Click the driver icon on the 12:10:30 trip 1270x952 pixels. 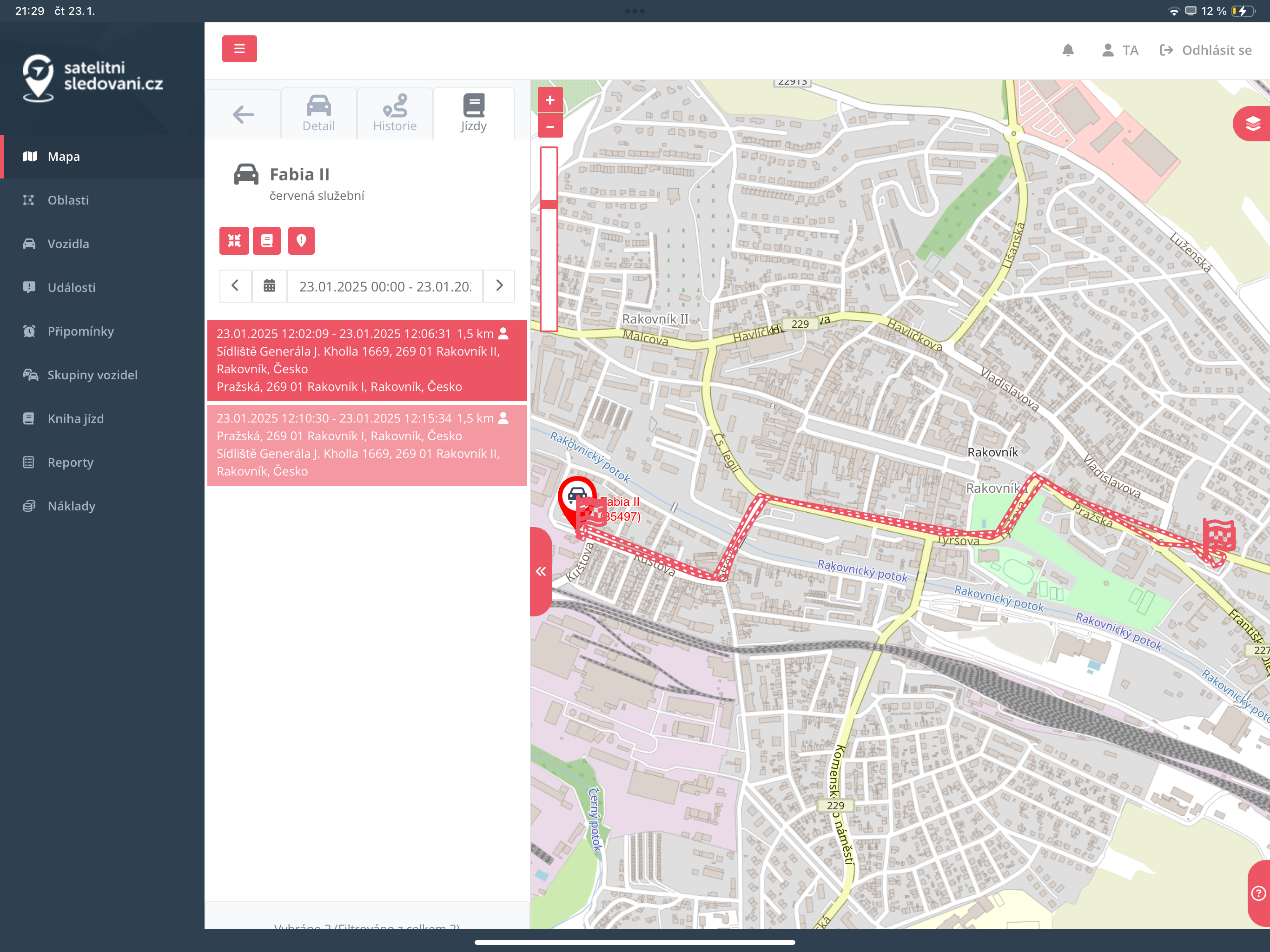click(x=503, y=418)
